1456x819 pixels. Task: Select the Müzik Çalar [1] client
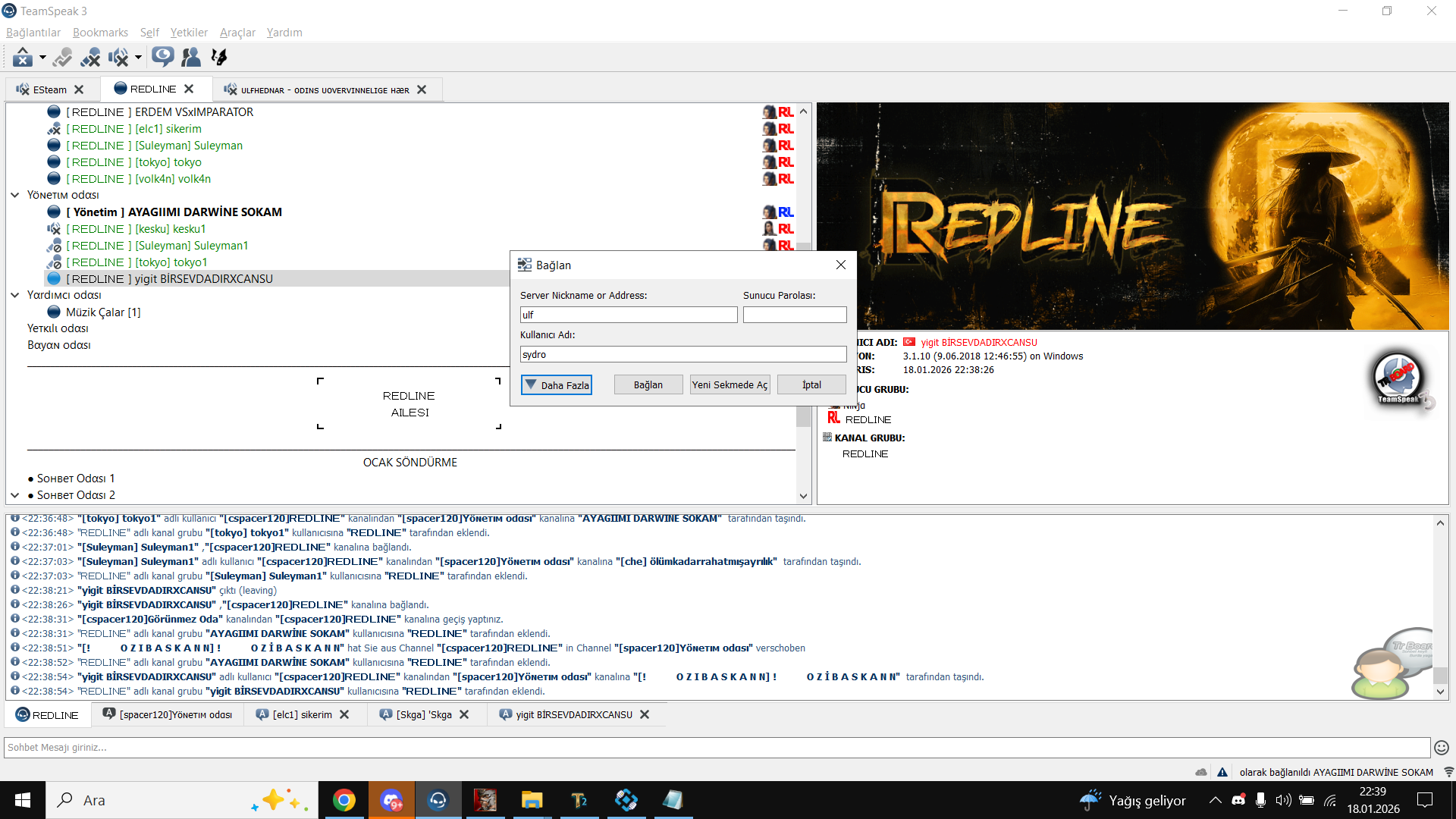103,312
